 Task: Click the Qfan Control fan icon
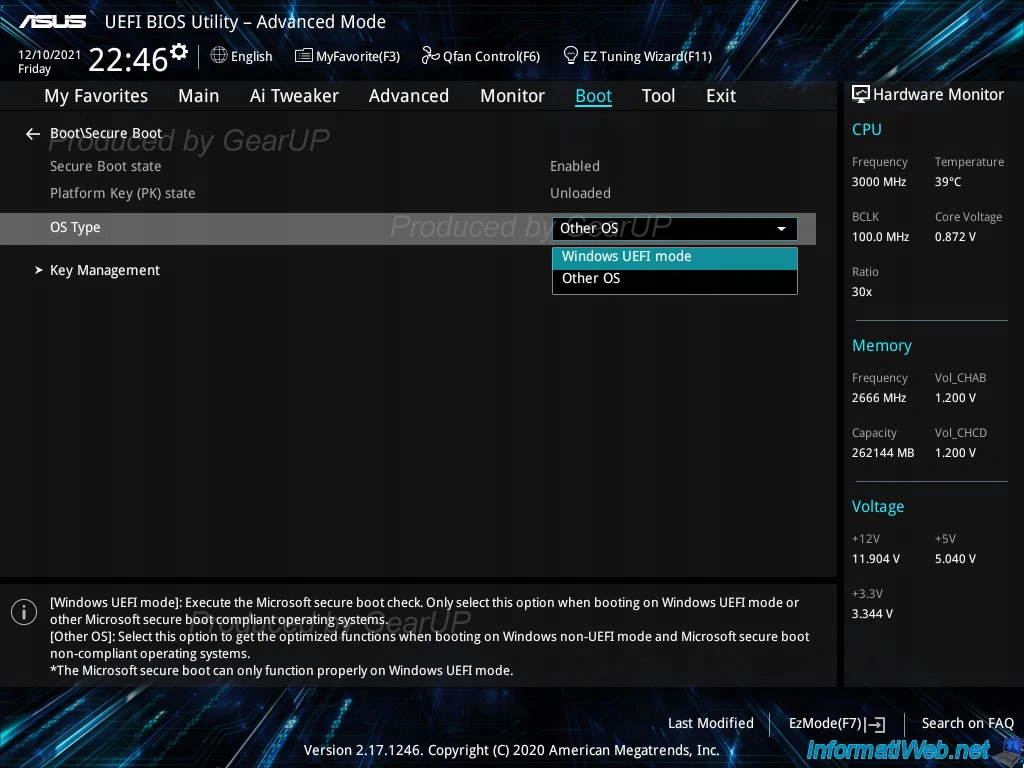[430, 56]
